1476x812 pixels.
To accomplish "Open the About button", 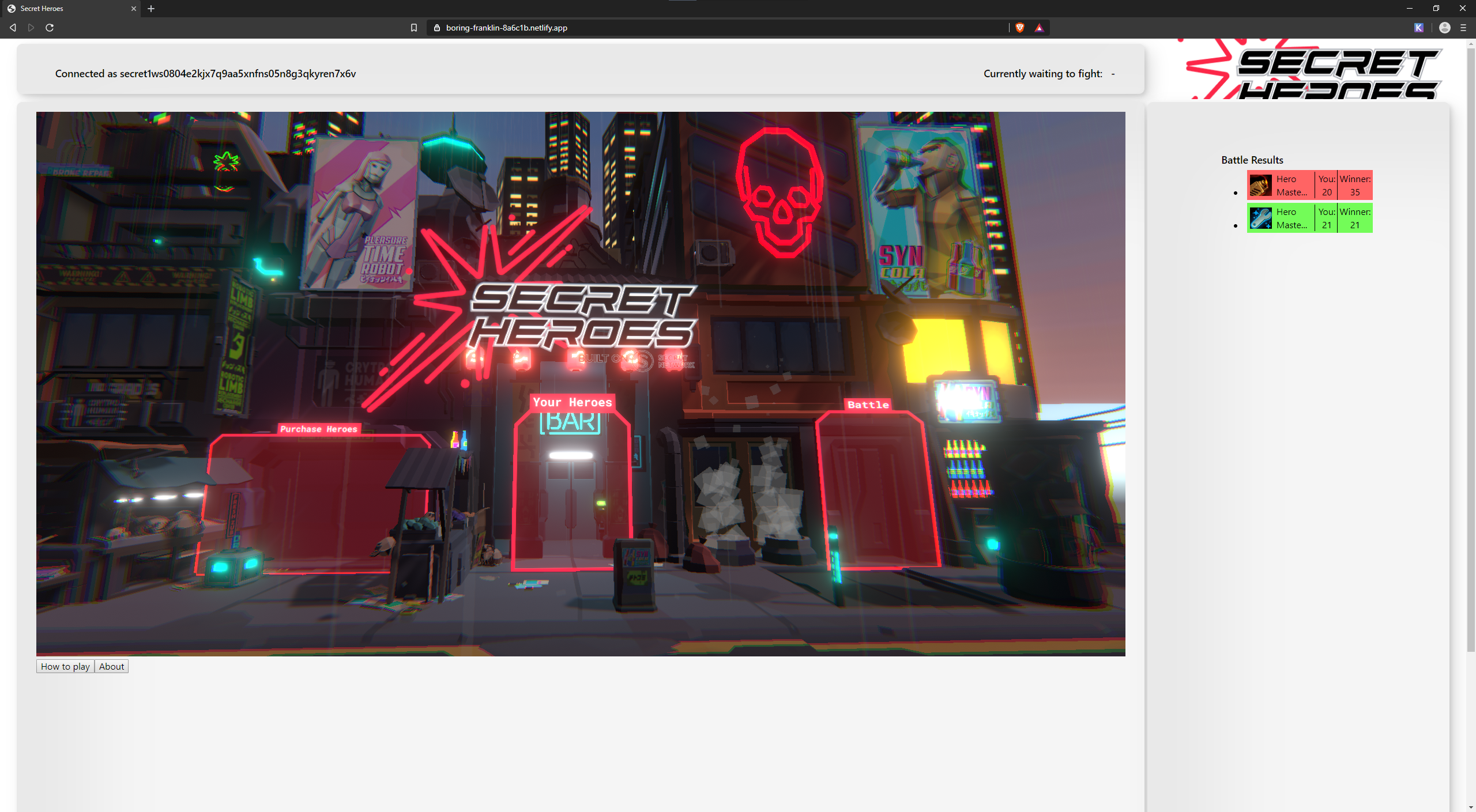I will point(111,666).
